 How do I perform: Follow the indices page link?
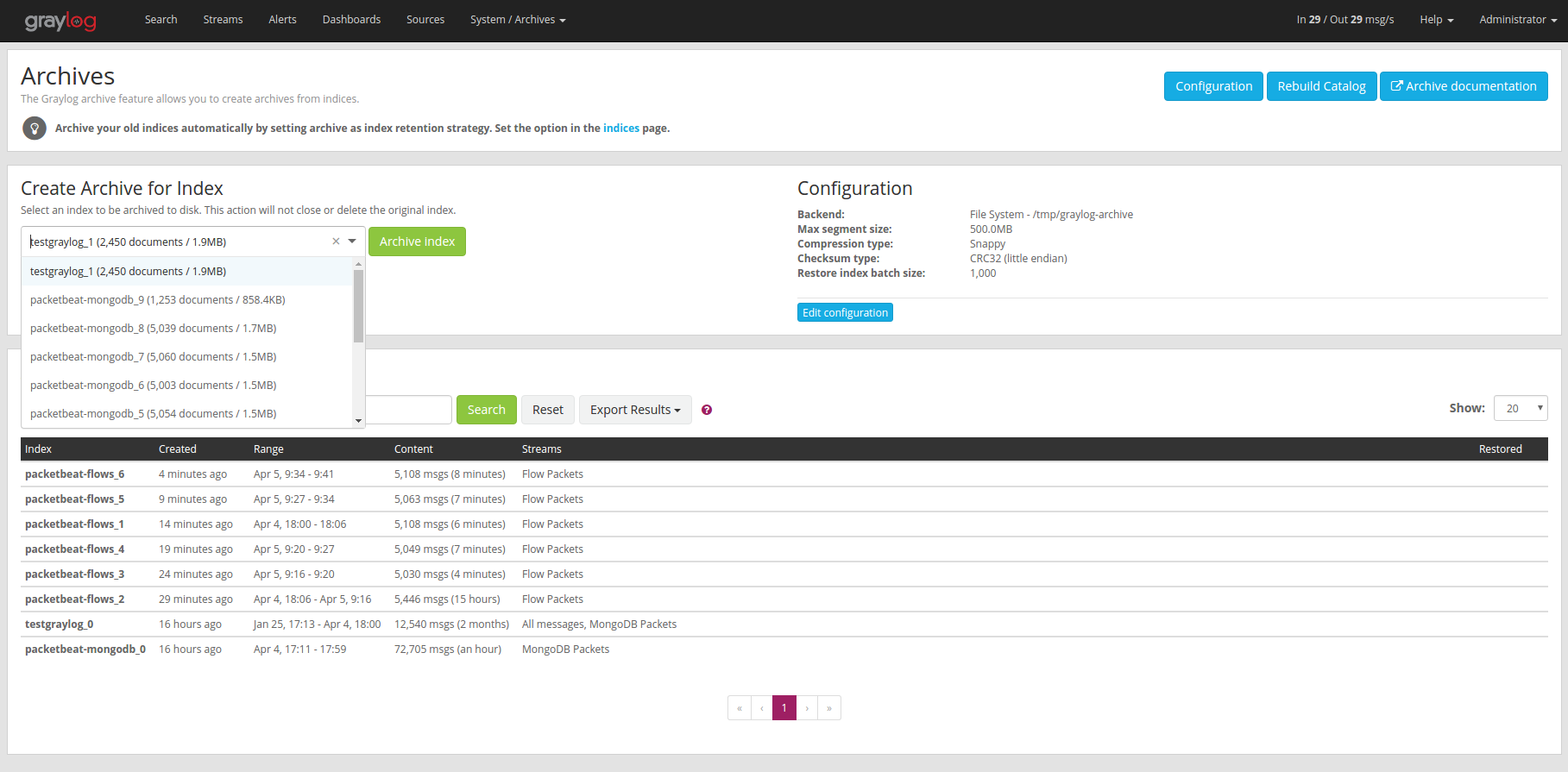[621, 129]
